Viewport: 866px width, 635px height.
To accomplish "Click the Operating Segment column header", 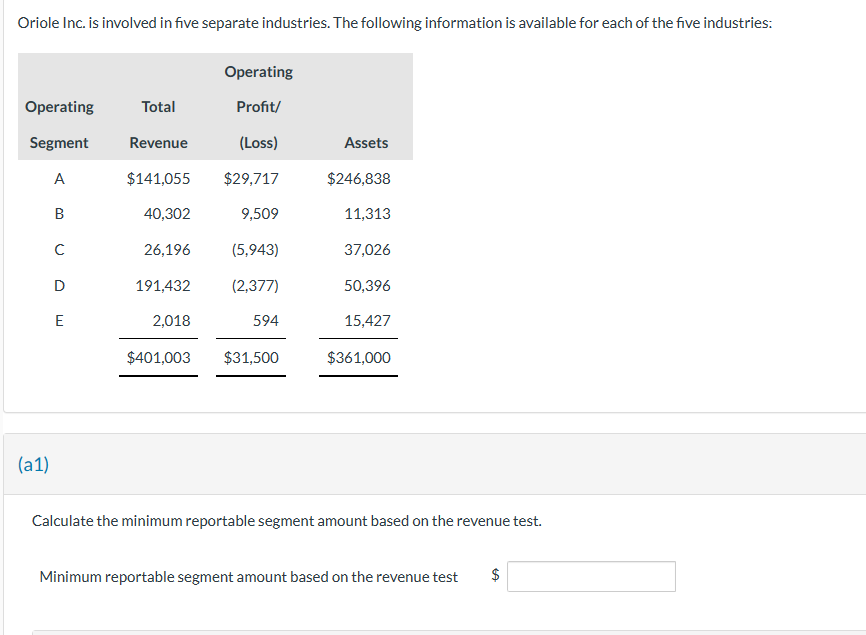I will 59,125.
